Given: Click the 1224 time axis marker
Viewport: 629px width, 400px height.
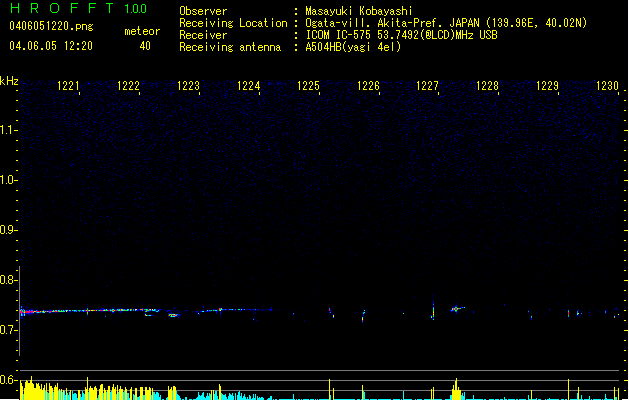Looking at the screenshot, I should (248, 86).
